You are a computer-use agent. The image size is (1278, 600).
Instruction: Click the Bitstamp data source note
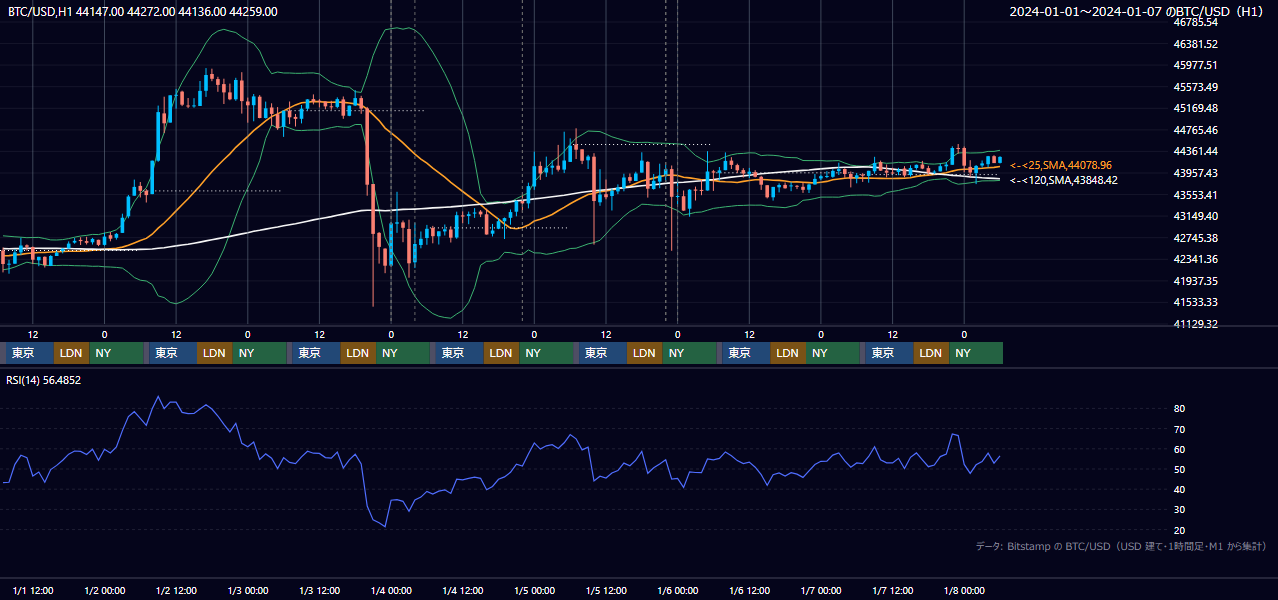(1121, 546)
